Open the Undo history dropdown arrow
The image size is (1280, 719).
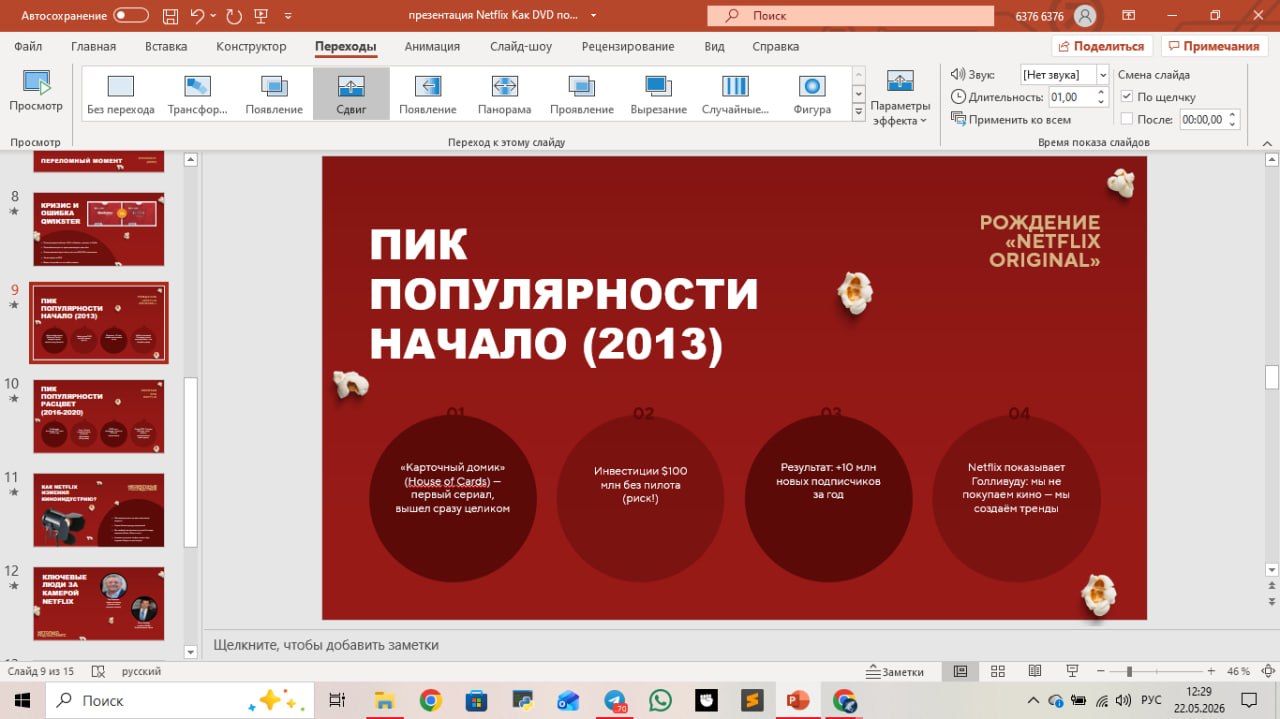point(213,16)
